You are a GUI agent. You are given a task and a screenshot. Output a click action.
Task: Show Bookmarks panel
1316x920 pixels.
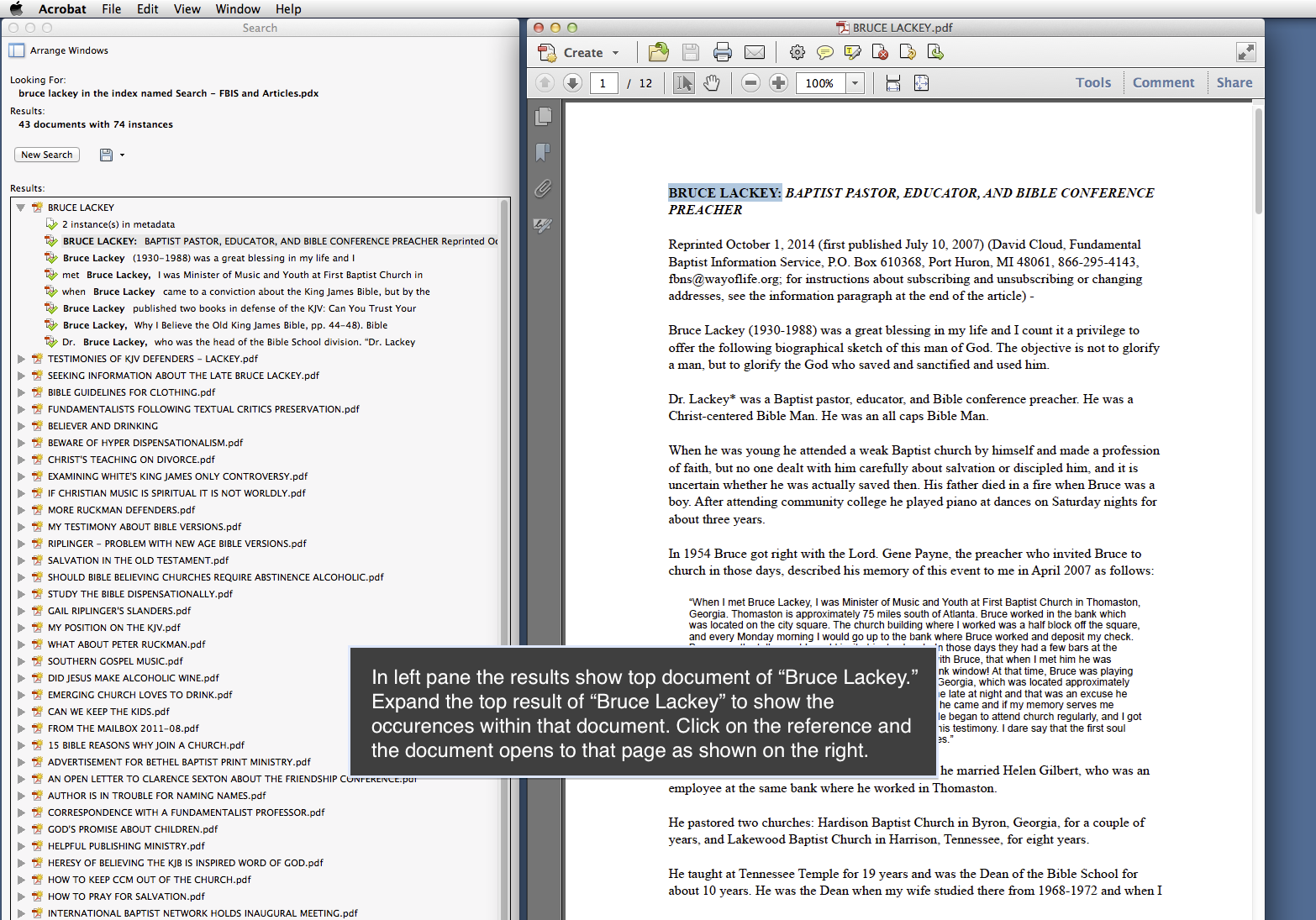tap(543, 152)
